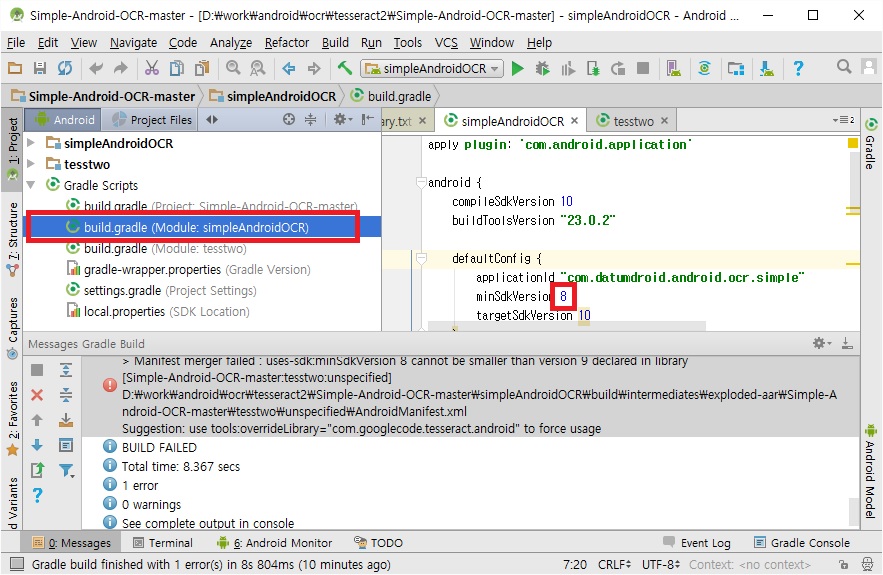Go to previous message up arrow
The image size is (883, 575).
(x=37, y=420)
